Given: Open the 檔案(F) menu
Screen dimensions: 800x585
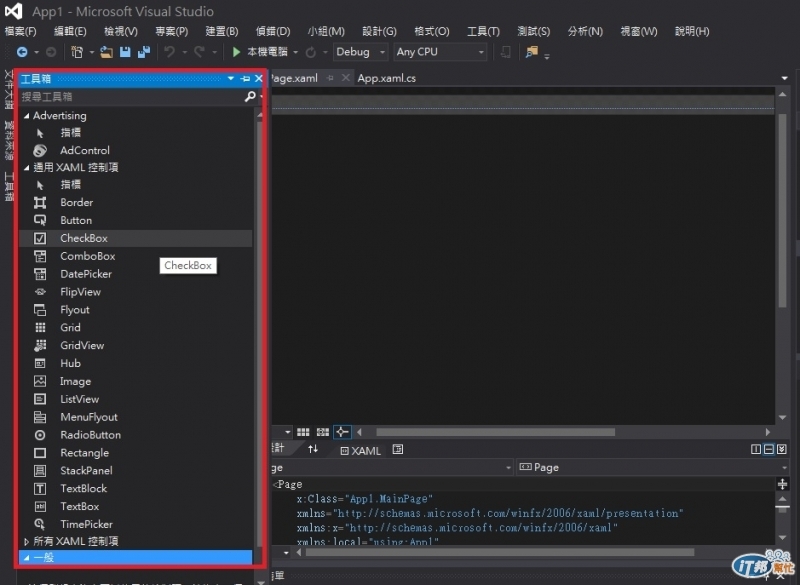Looking at the screenshot, I should pyautogui.click(x=21, y=32).
